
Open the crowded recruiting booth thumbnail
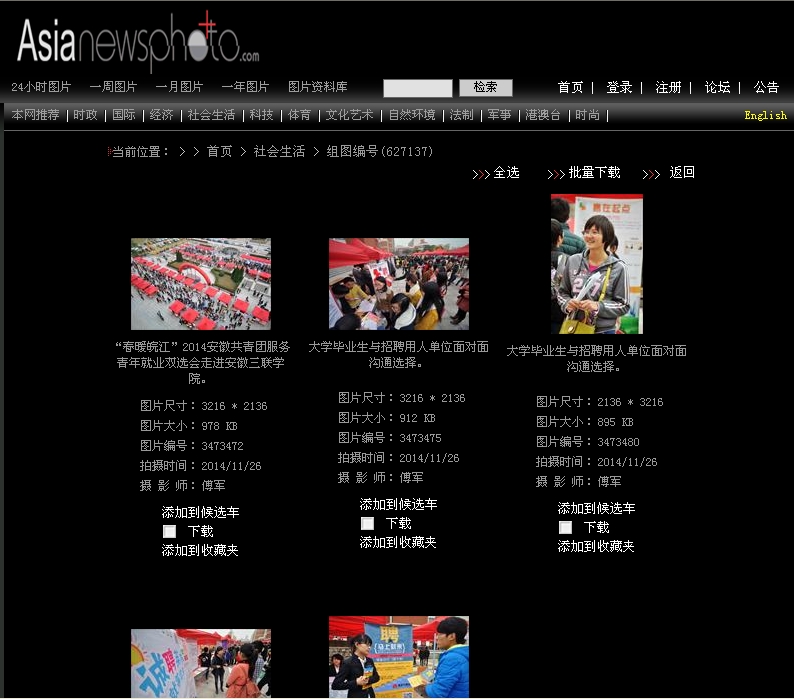398,284
